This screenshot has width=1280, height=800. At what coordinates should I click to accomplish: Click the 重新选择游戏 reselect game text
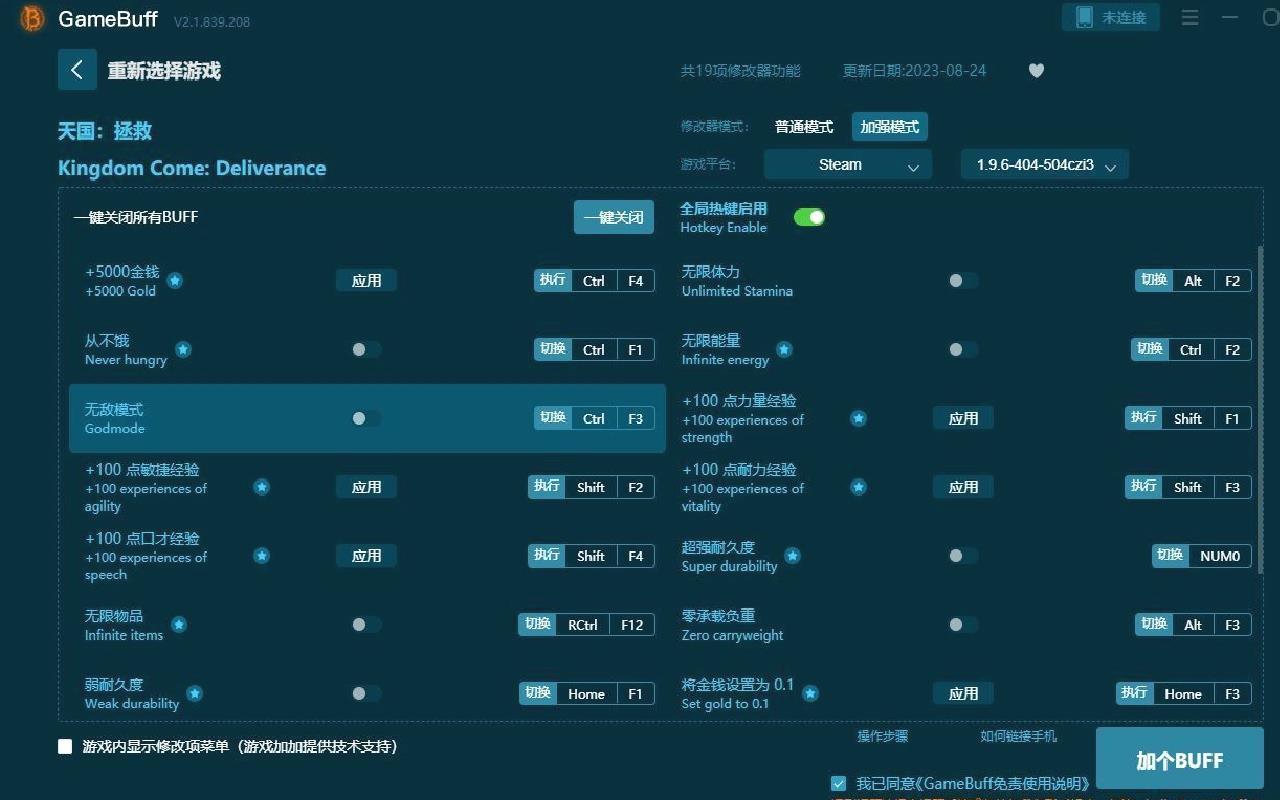(x=164, y=71)
